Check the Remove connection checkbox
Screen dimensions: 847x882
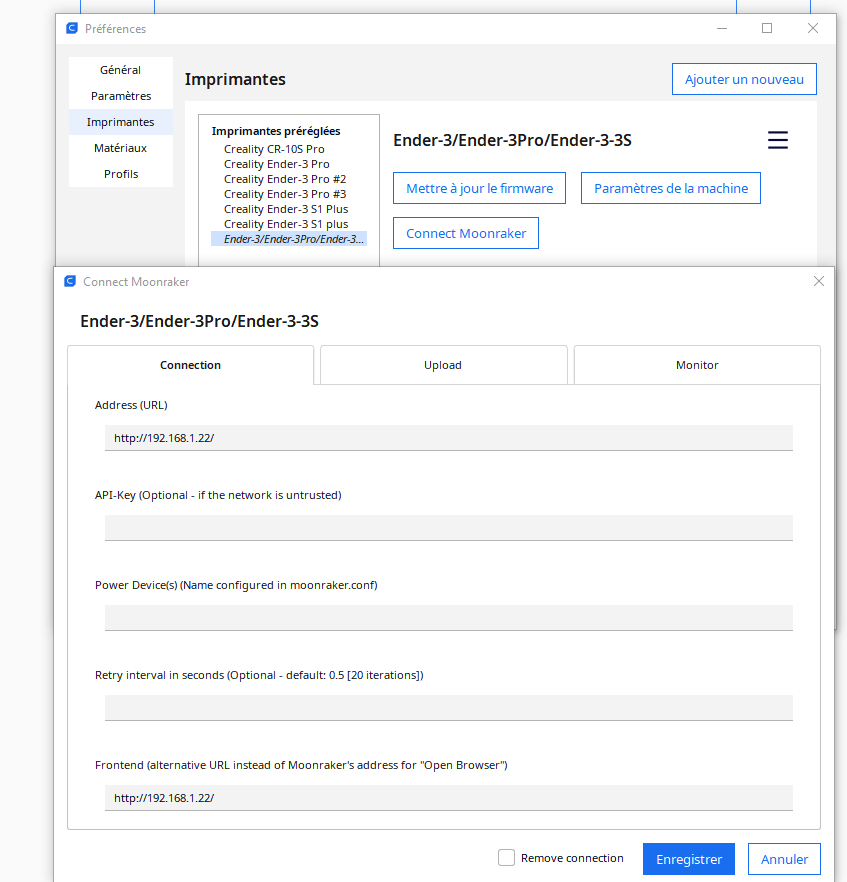pyautogui.click(x=506, y=858)
